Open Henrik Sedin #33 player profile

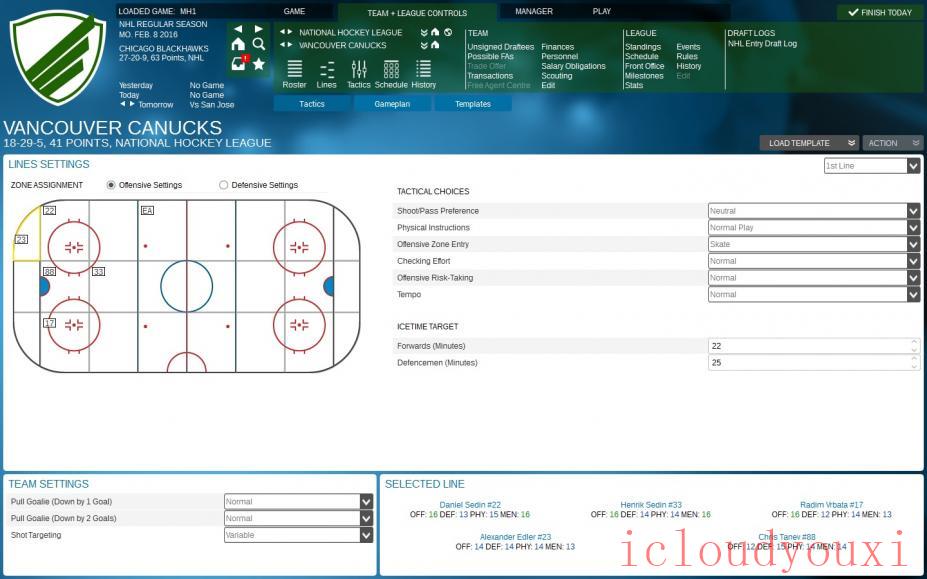click(651, 505)
